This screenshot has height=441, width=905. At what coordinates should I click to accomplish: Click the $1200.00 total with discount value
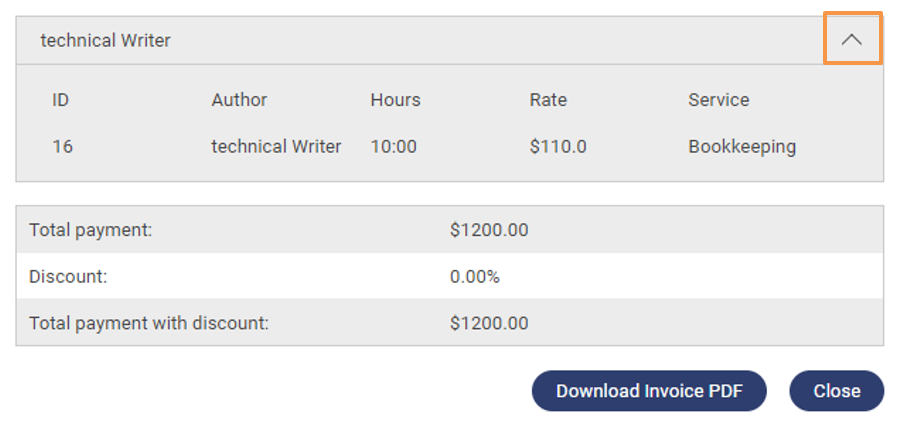(x=489, y=324)
